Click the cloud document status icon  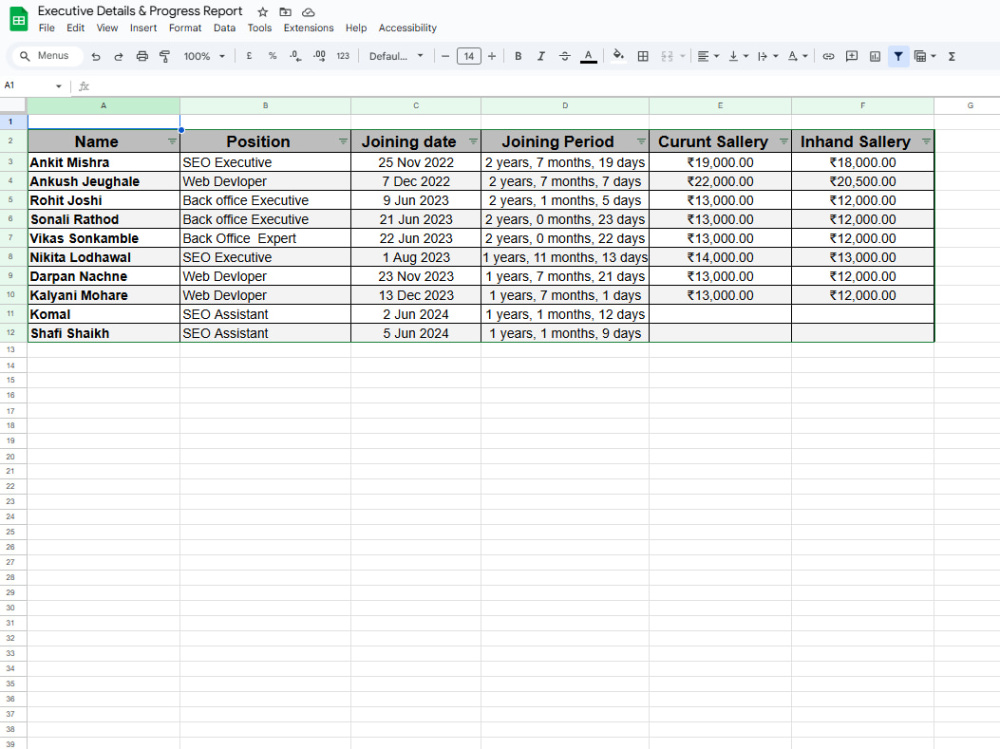[308, 12]
